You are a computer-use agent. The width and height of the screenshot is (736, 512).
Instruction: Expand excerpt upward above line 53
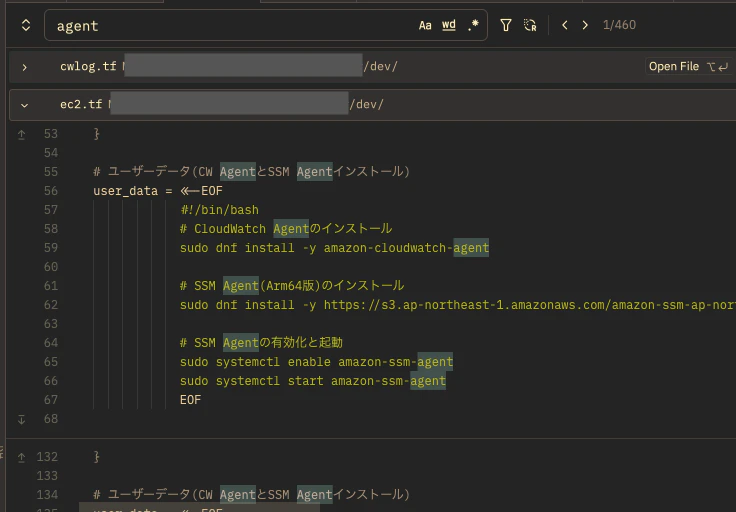point(22,135)
